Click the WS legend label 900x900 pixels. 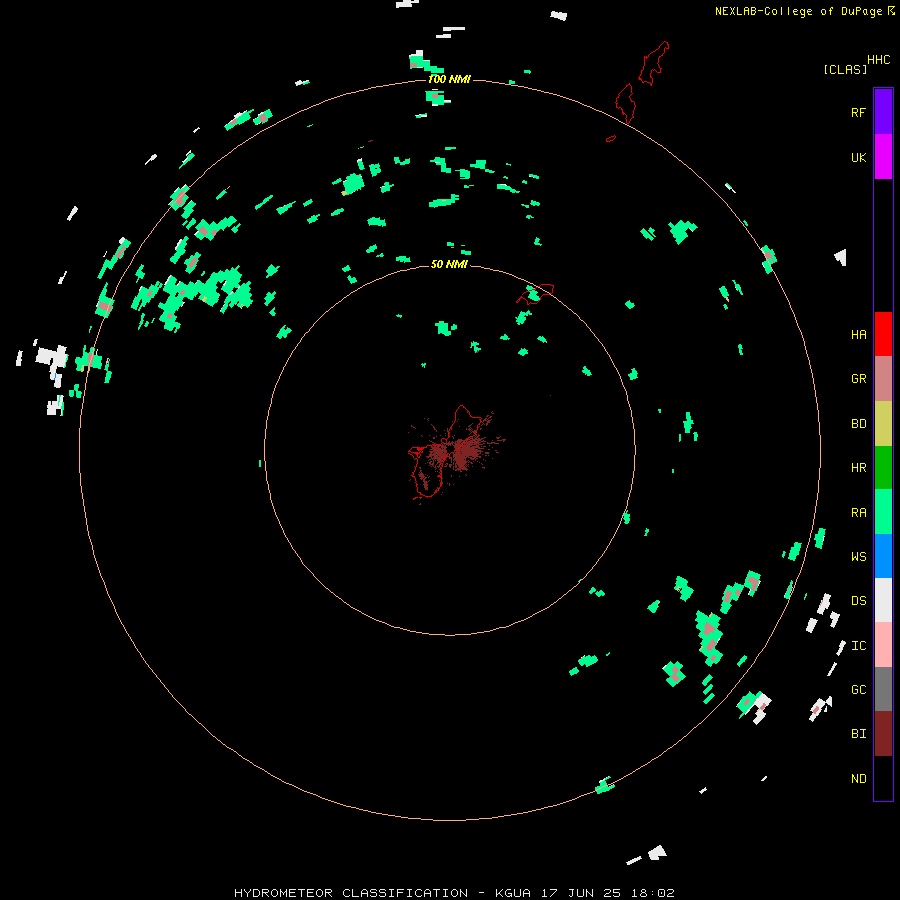[858, 556]
